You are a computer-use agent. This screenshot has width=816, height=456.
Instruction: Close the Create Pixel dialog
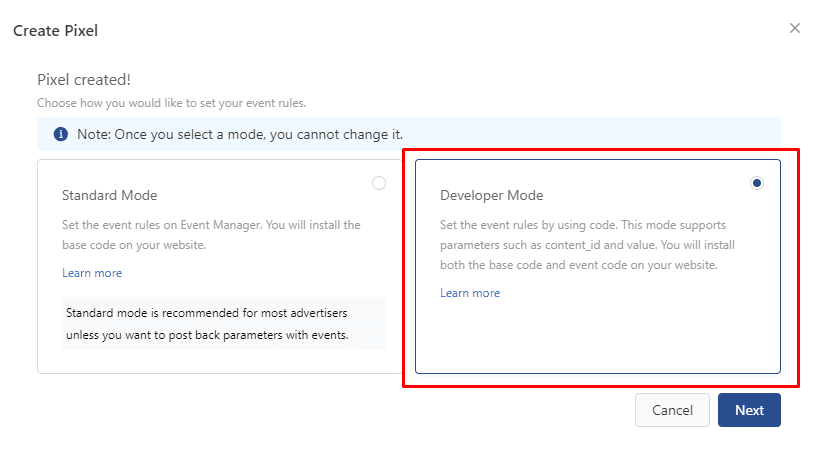click(795, 28)
